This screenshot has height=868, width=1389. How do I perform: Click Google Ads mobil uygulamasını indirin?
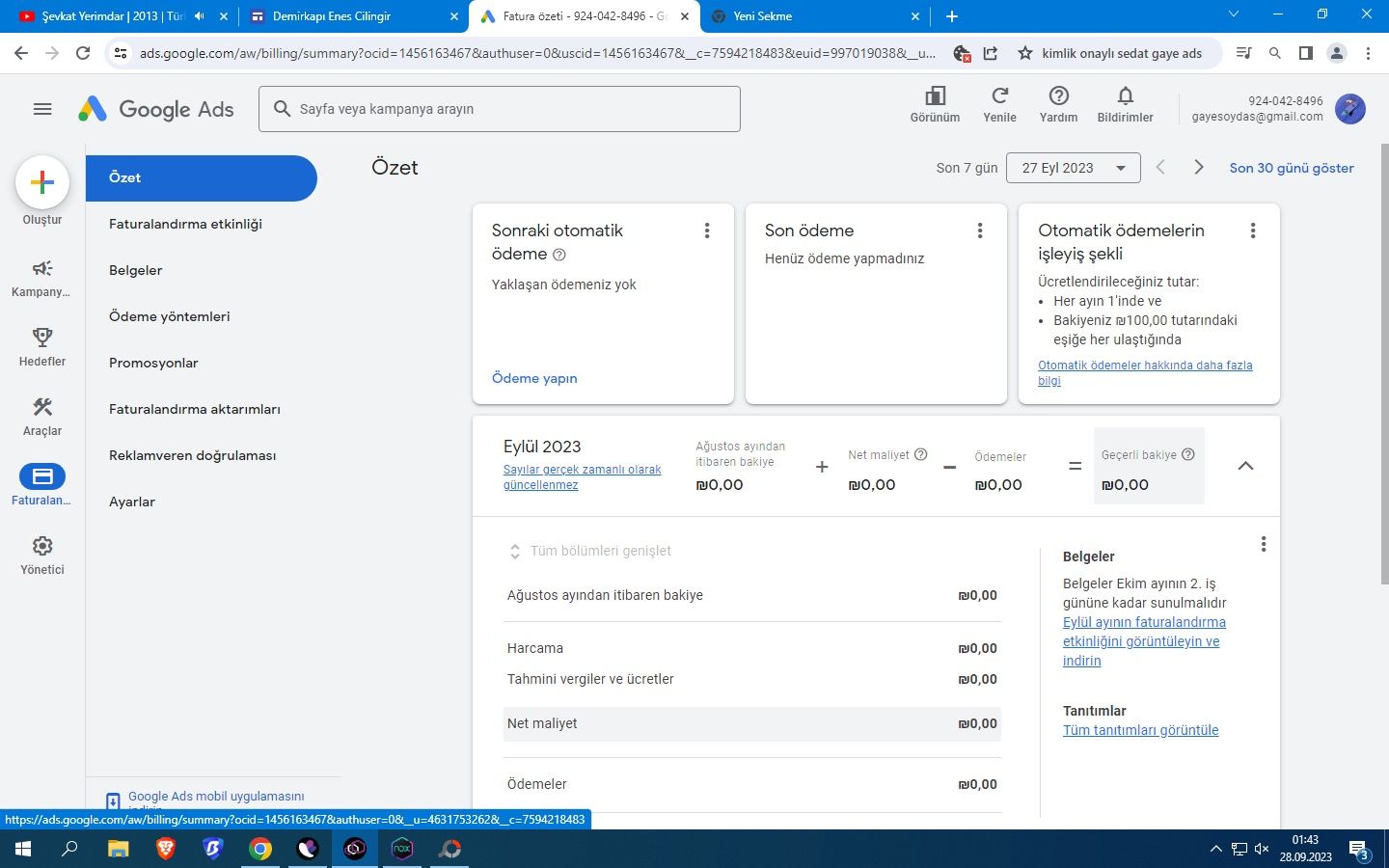coord(216,800)
